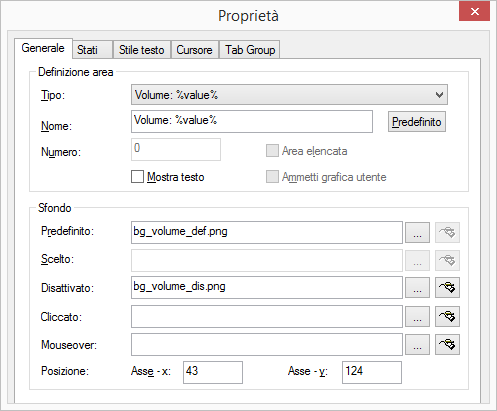Enable the Mostra testo checkbox

(x=137, y=177)
